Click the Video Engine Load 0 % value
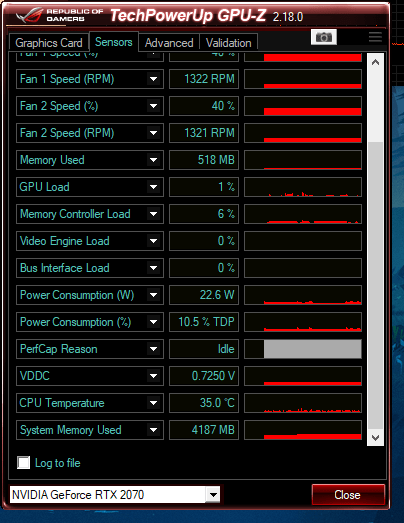The height and width of the screenshot is (523, 404). click(x=204, y=241)
